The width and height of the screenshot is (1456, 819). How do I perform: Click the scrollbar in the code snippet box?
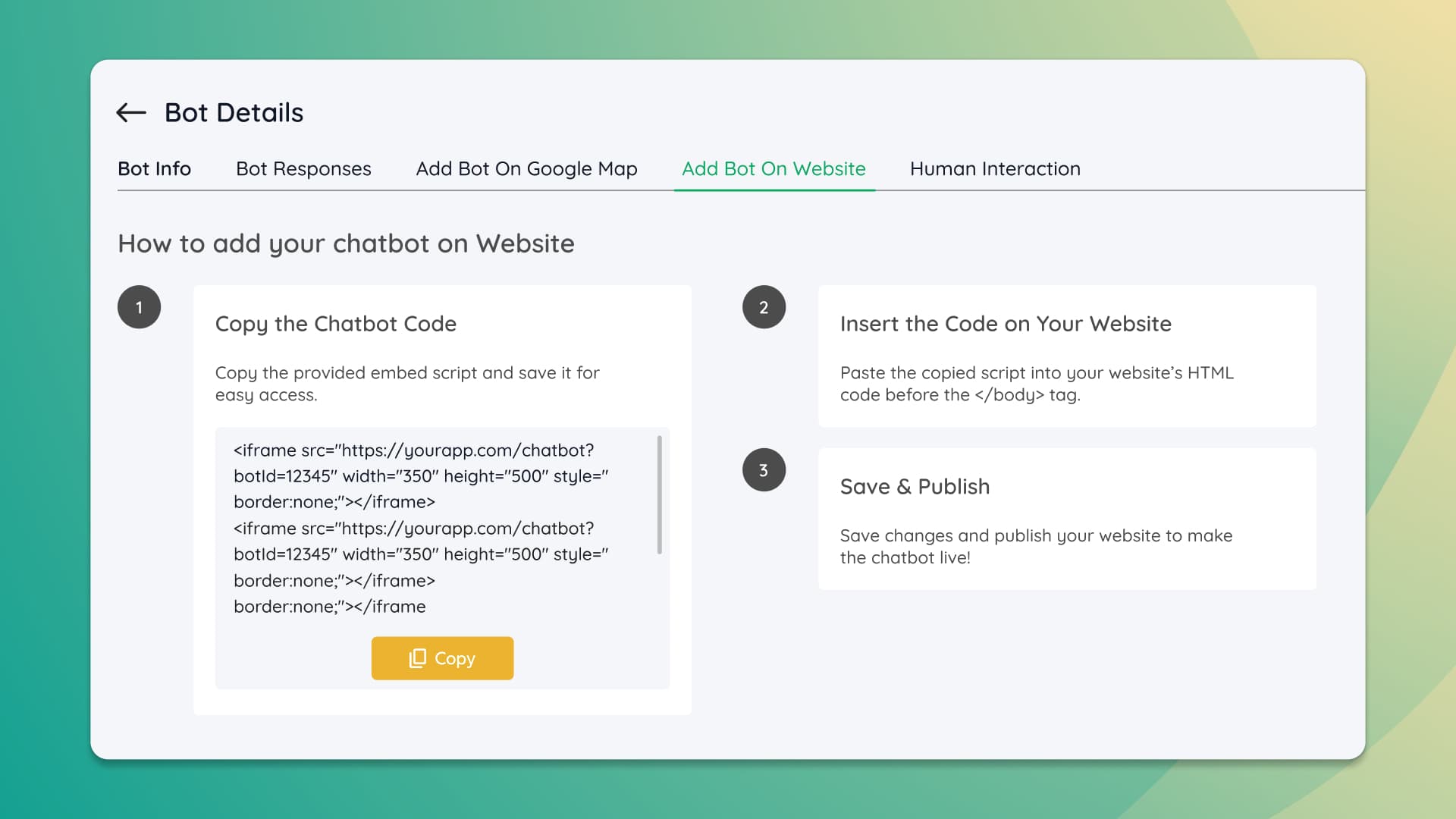659,493
